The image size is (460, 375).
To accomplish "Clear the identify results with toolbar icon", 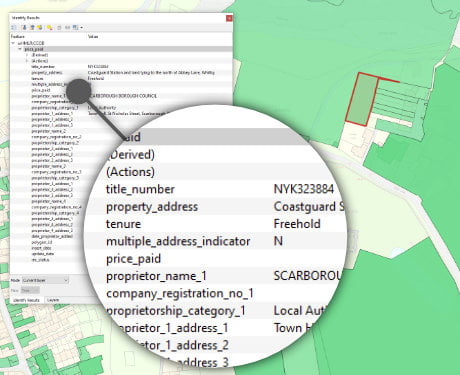I will 50,28.
